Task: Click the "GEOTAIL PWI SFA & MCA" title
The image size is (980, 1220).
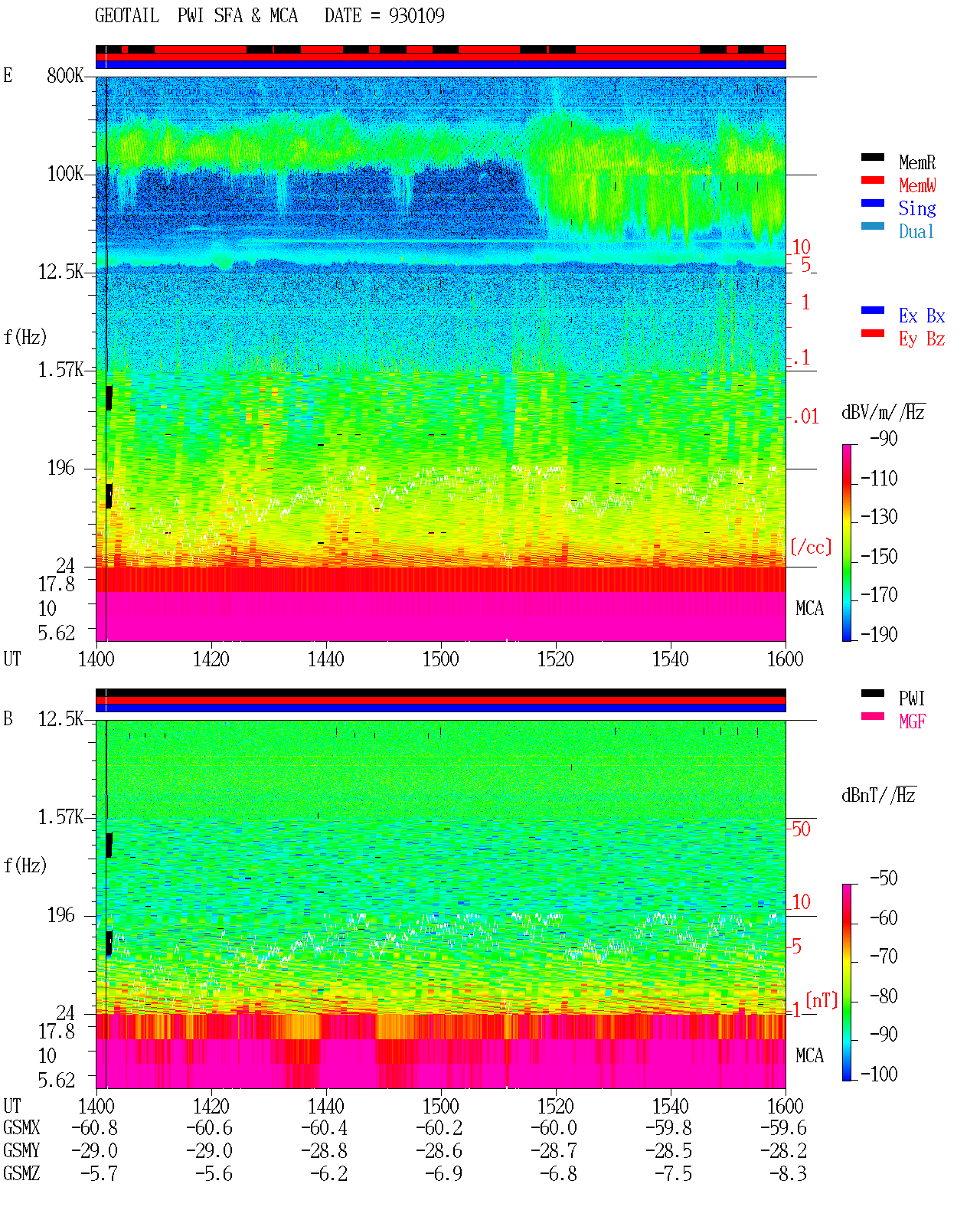Action: point(196,15)
